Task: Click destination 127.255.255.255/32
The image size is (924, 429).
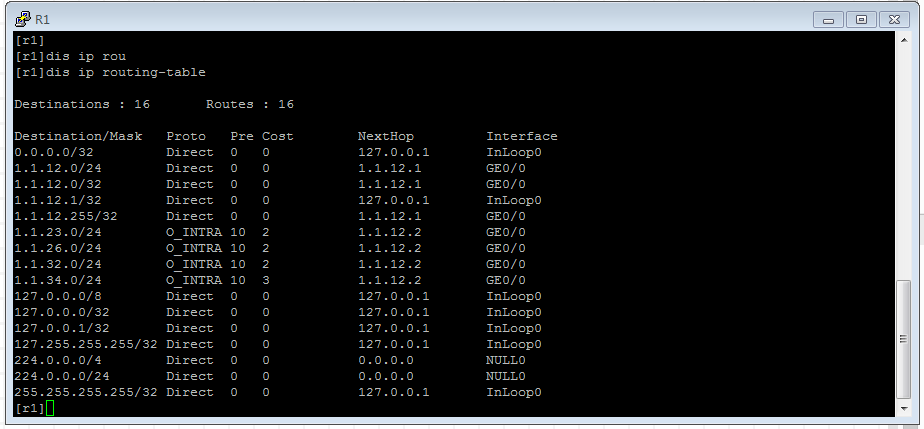Action: click(x=86, y=344)
